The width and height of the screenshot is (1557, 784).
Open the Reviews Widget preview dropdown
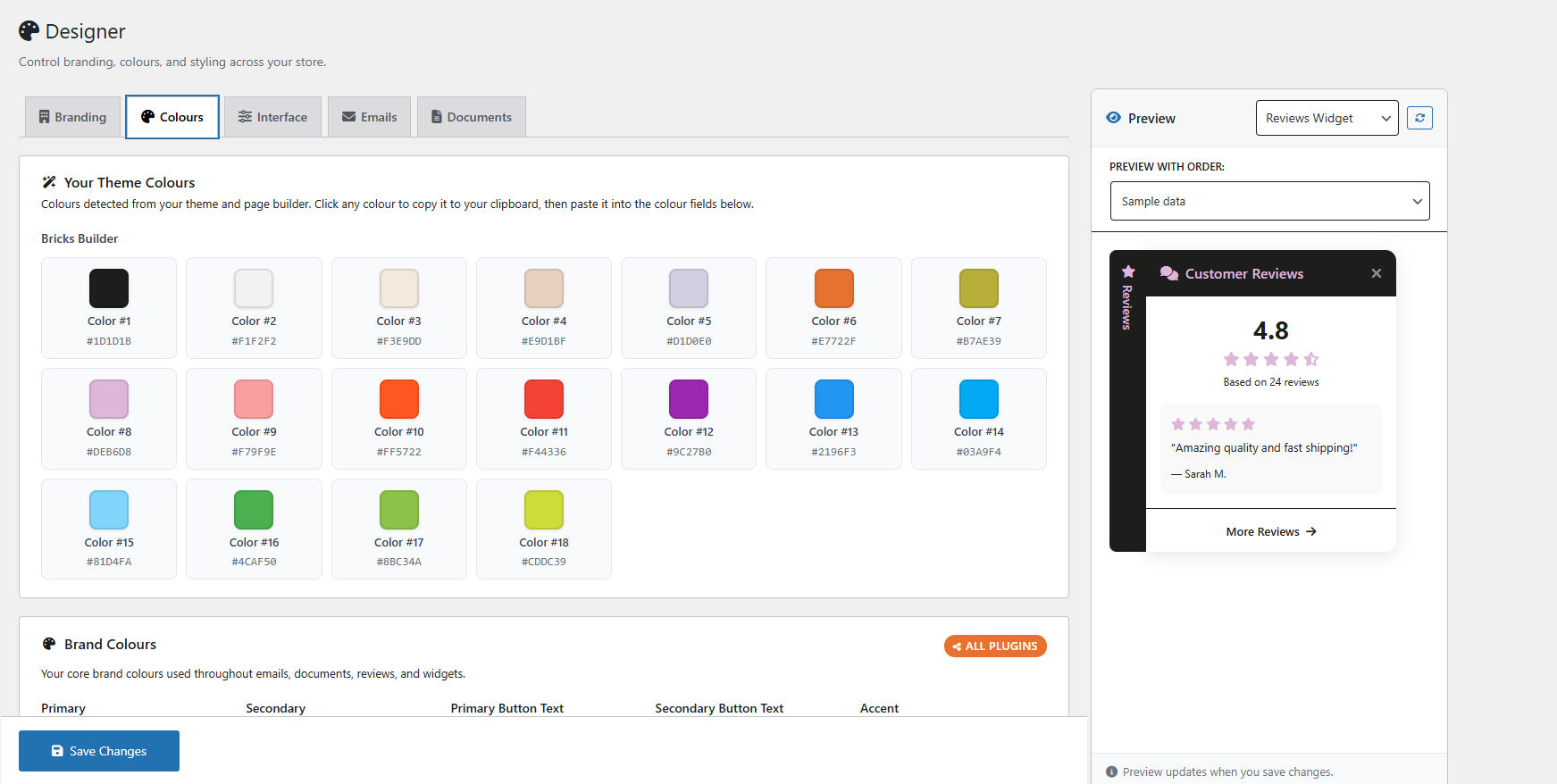[x=1327, y=118]
